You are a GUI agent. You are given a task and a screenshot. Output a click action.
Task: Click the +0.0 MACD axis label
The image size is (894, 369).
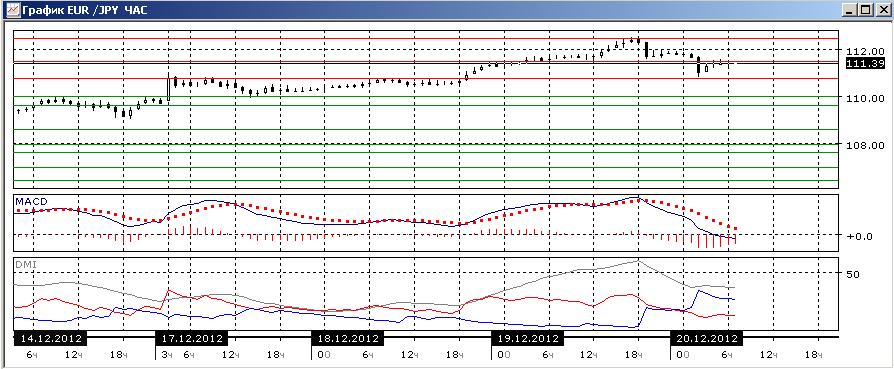tap(860, 236)
